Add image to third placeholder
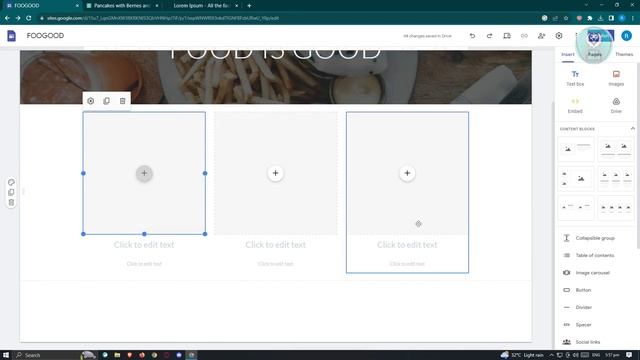The image size is (640, 360). pyautogui.click(x=407, y=173)
